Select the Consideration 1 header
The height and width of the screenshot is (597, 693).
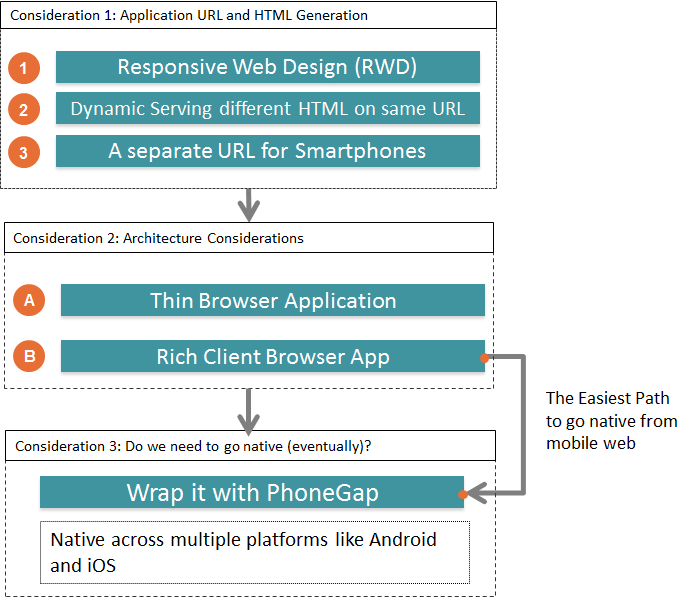(247, 15)
